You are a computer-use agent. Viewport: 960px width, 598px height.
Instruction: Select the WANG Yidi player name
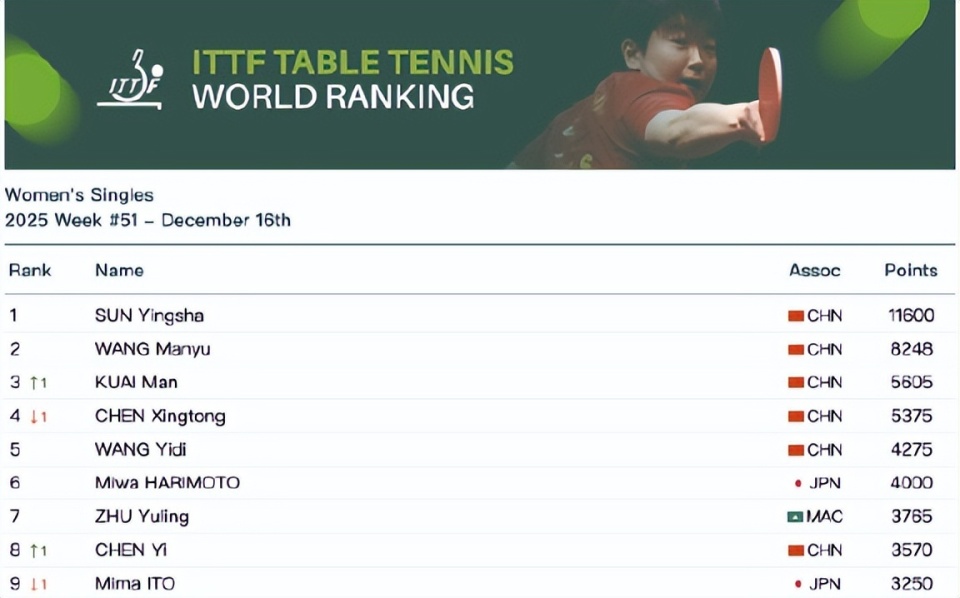140,450
